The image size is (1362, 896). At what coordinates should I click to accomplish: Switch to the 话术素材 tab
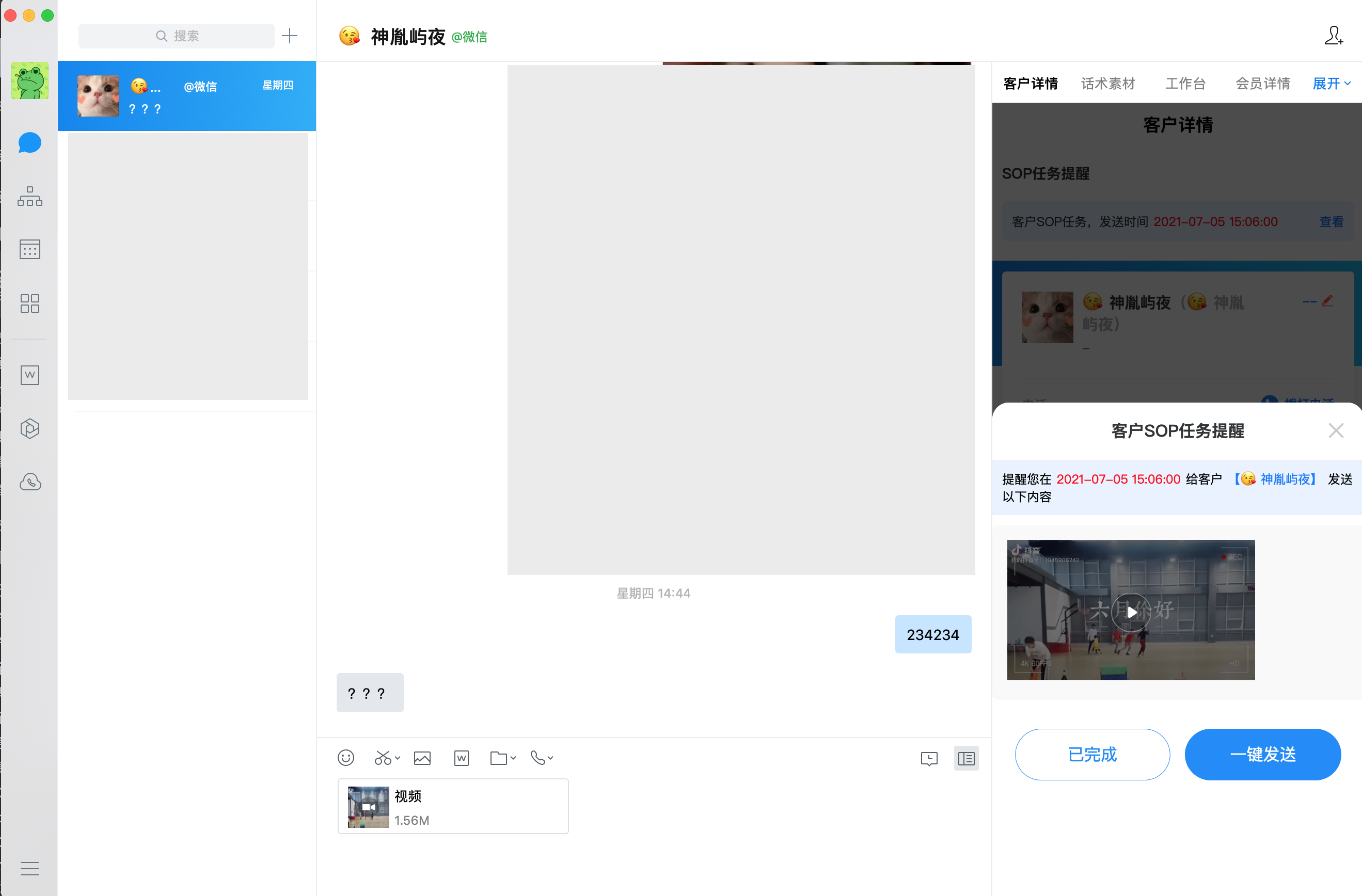(1108, 84)
